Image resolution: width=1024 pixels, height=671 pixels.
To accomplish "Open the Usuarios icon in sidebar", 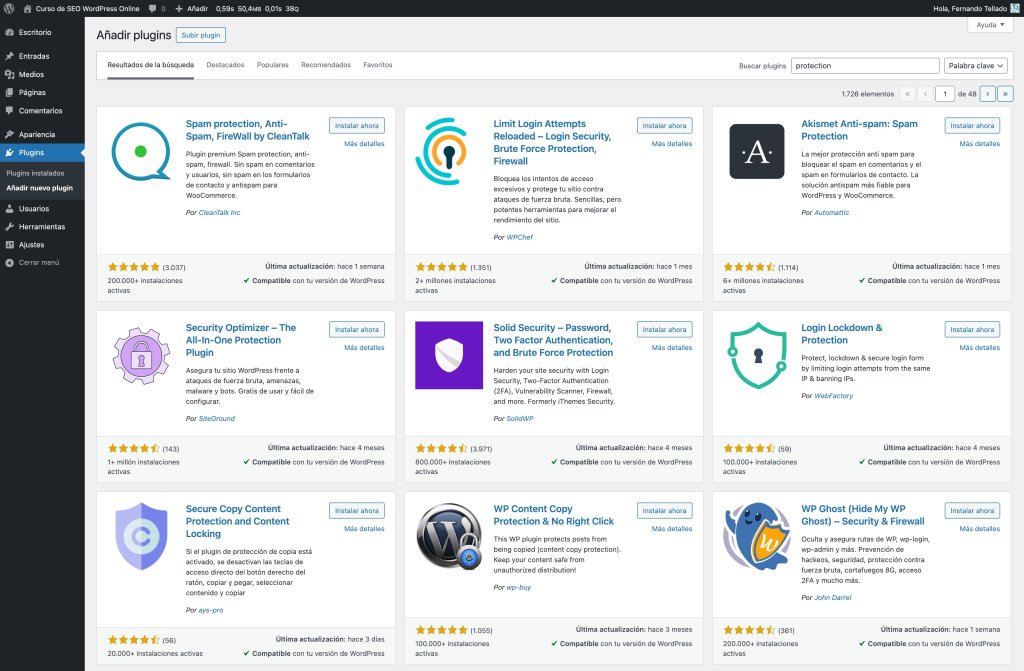I will point(9,209).
